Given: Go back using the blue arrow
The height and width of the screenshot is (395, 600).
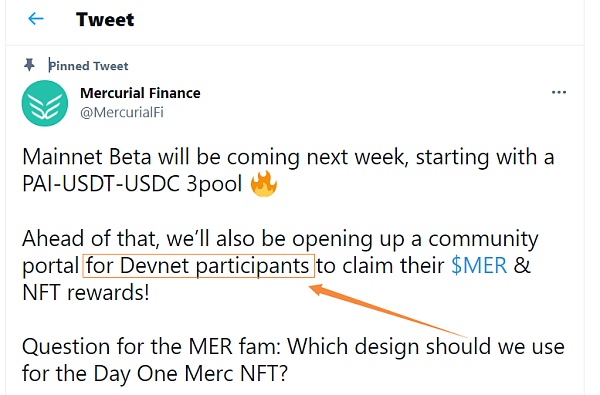Looking at the screenshot, I should [36, 18].
